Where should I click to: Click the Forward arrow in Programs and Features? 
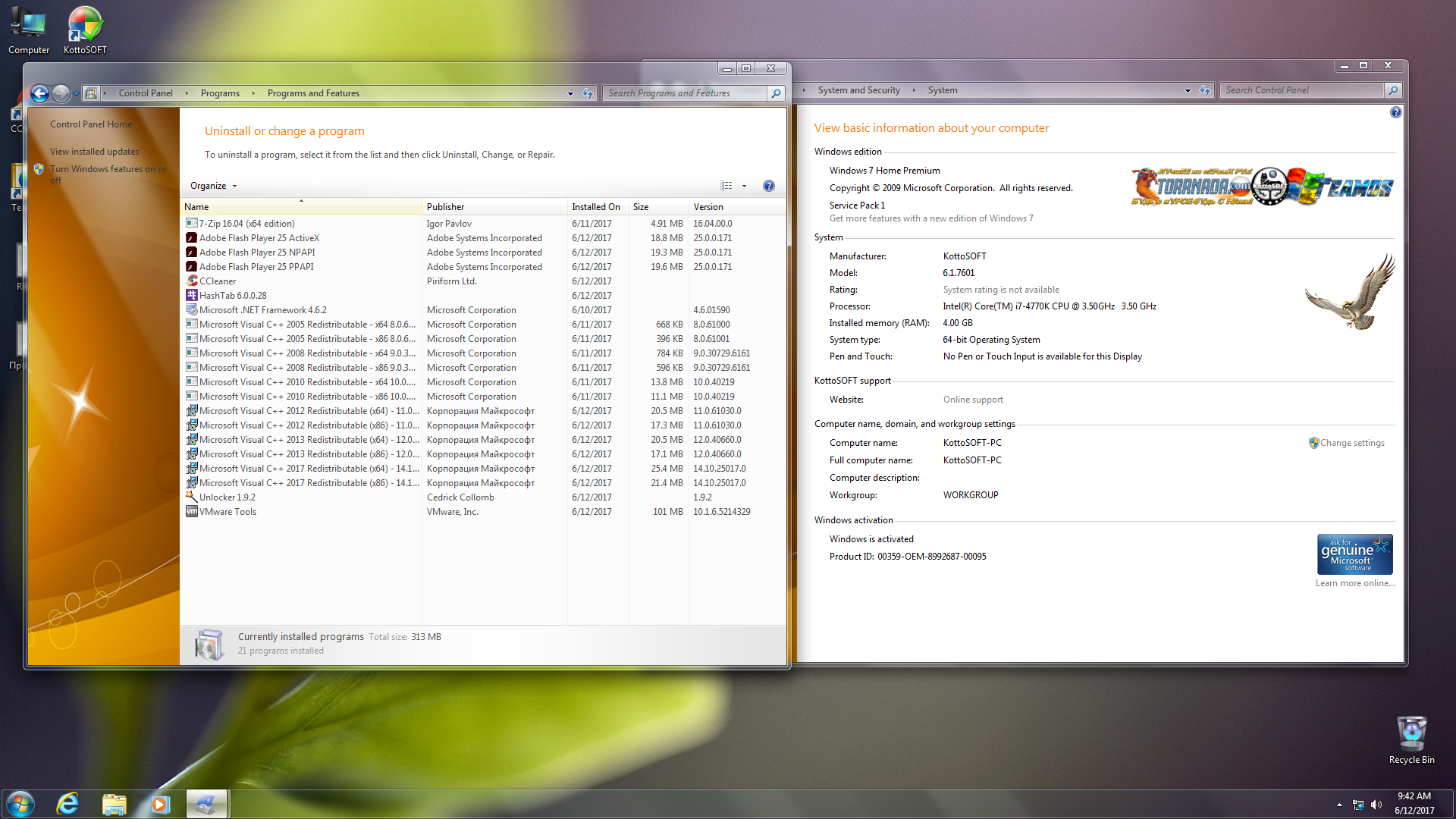(x=61, y=93)
